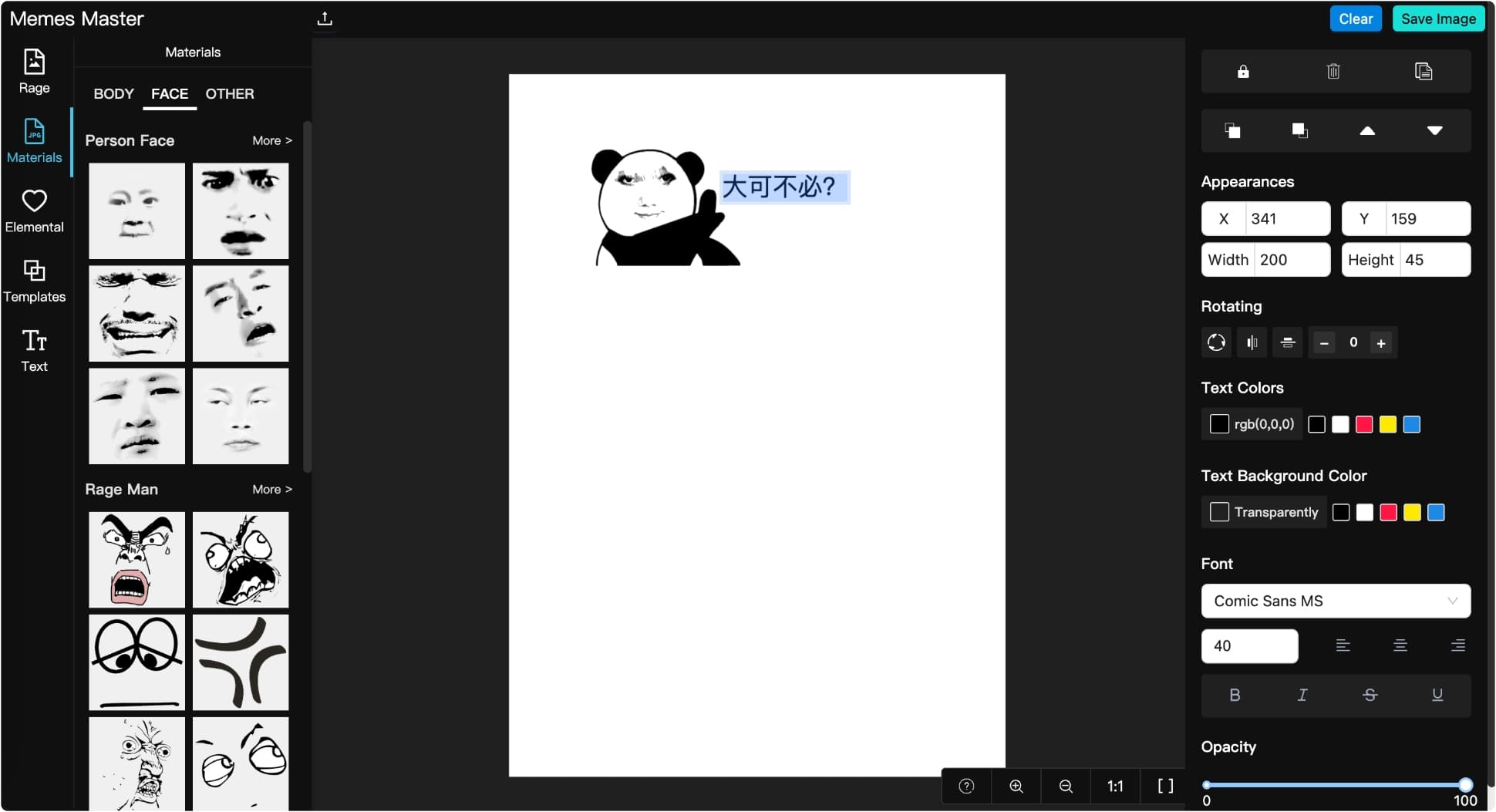This screenshot has height=812, width=1496.
Task: Set text background to the blue swatch
Action: [1436, 513]
